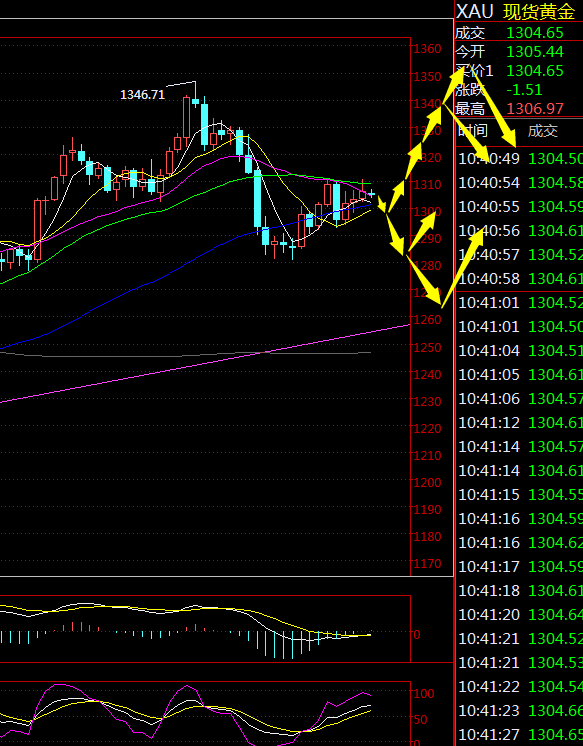
Task: Select the 10:41:04 tick time
Action: 489,351
